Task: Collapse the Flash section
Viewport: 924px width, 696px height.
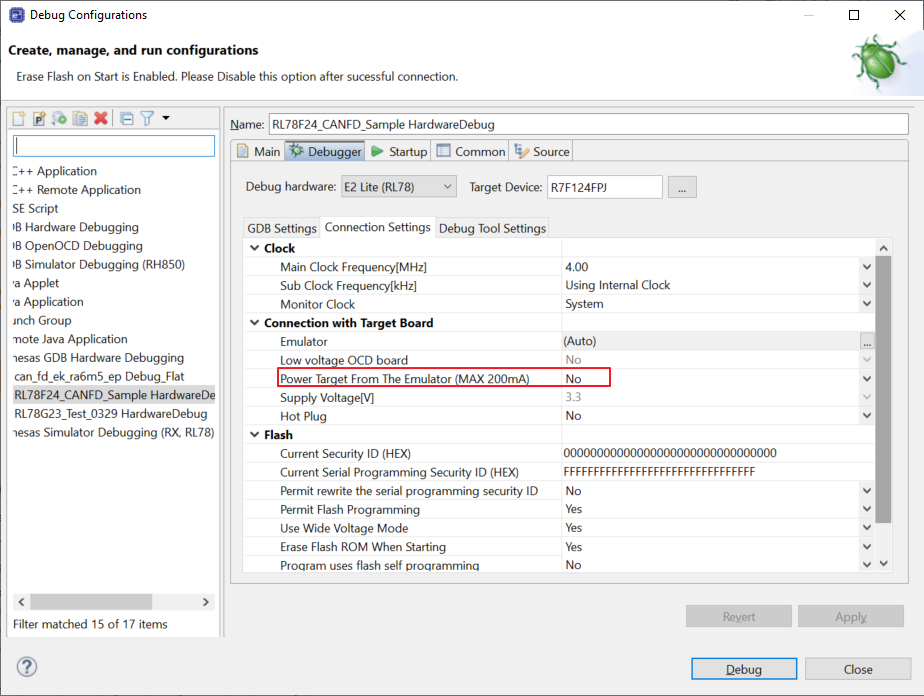Action: coord(255,434)
